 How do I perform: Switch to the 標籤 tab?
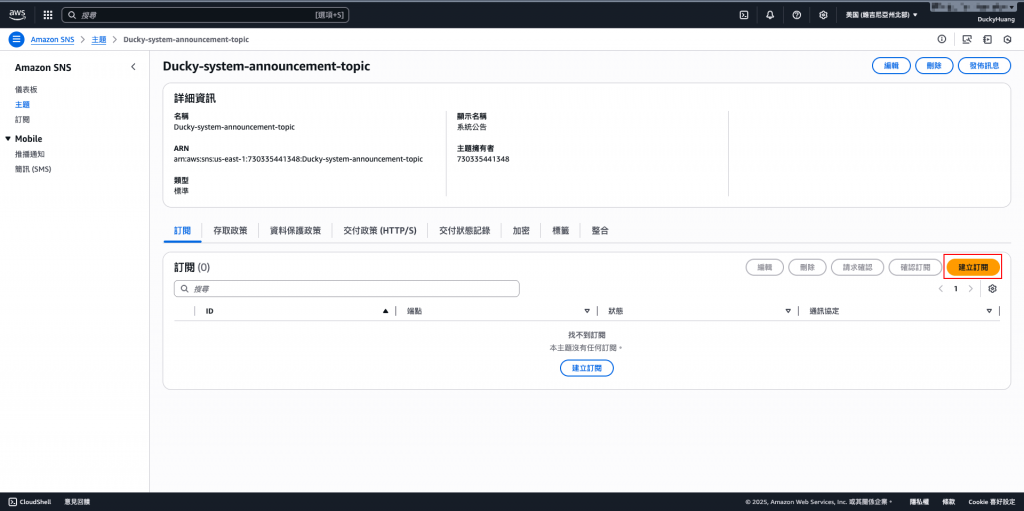click(x=561, y=231)
